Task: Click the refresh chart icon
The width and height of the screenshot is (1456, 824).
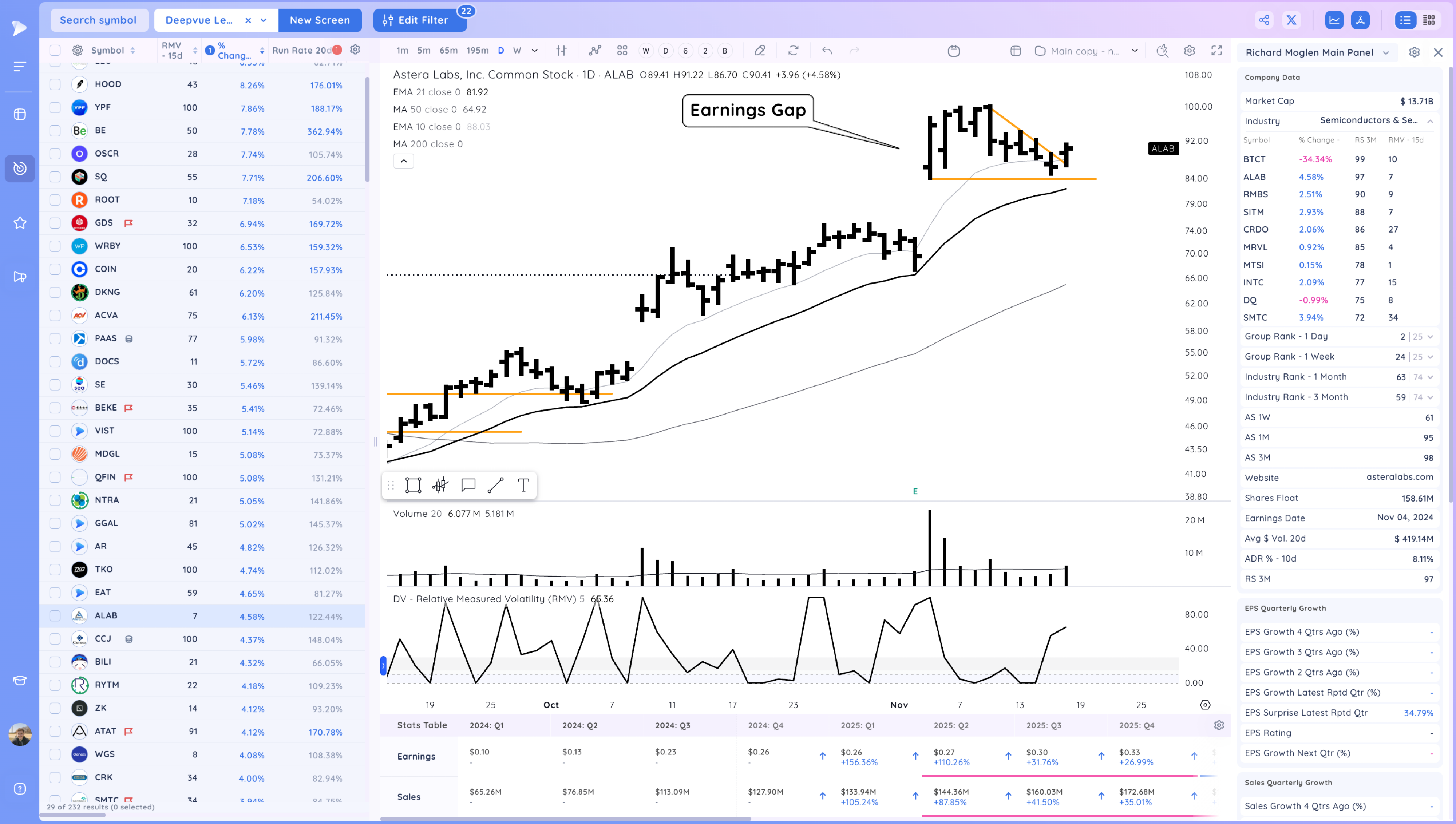Action: click(x=794, y=51)
